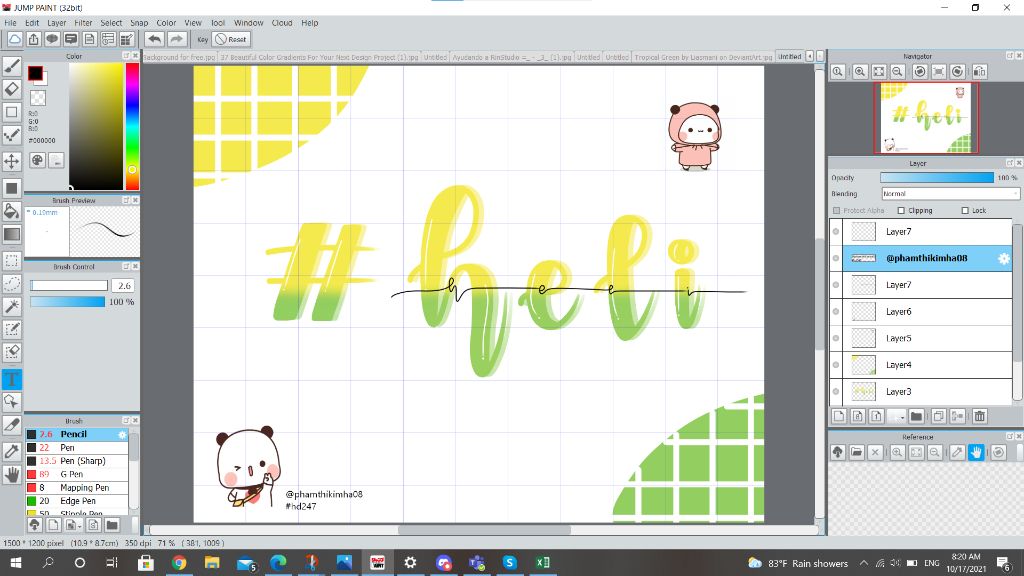Select the rectangular Selection tool
1024x576 pixels.
click(12, 261)
